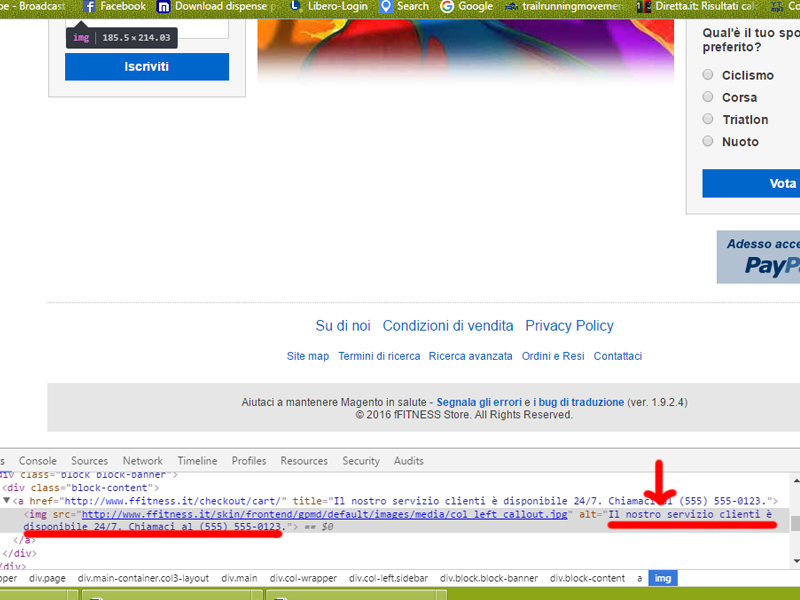Screen dimensions: 800x600
Task: Open the Google bookmark icon
Action: point(447,6)
